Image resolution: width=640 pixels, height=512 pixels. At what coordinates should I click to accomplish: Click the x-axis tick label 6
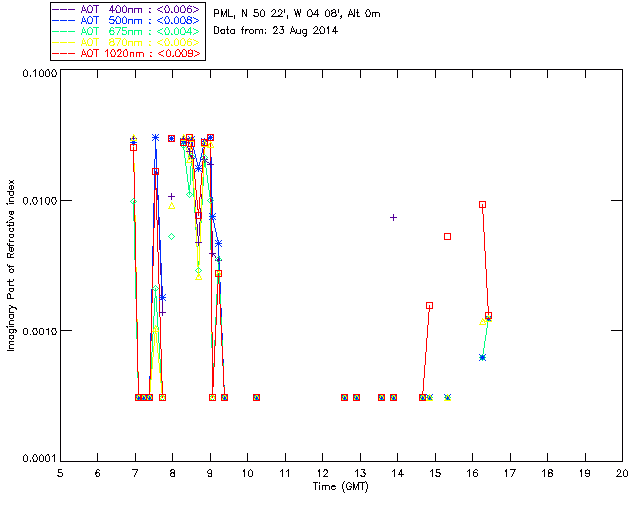point(98,473)
